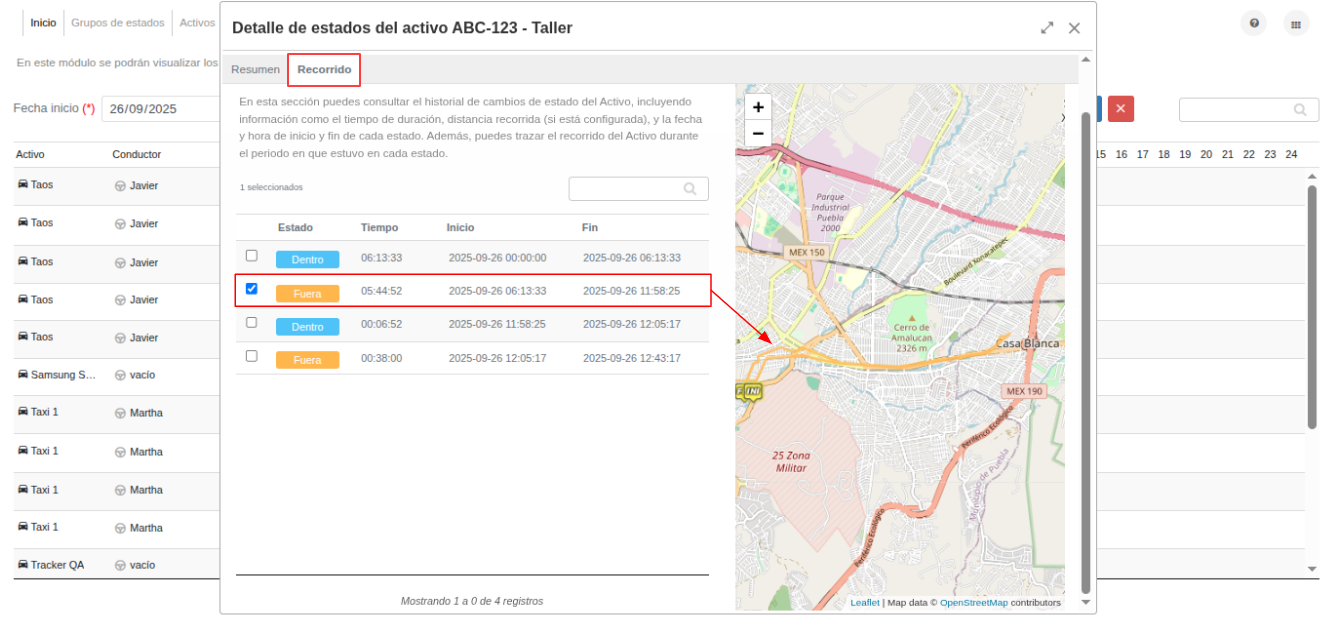This screenshot has height=623, width=1328.
Task: Sort the table by the Inicio column
Action: [x=460, y=228]
